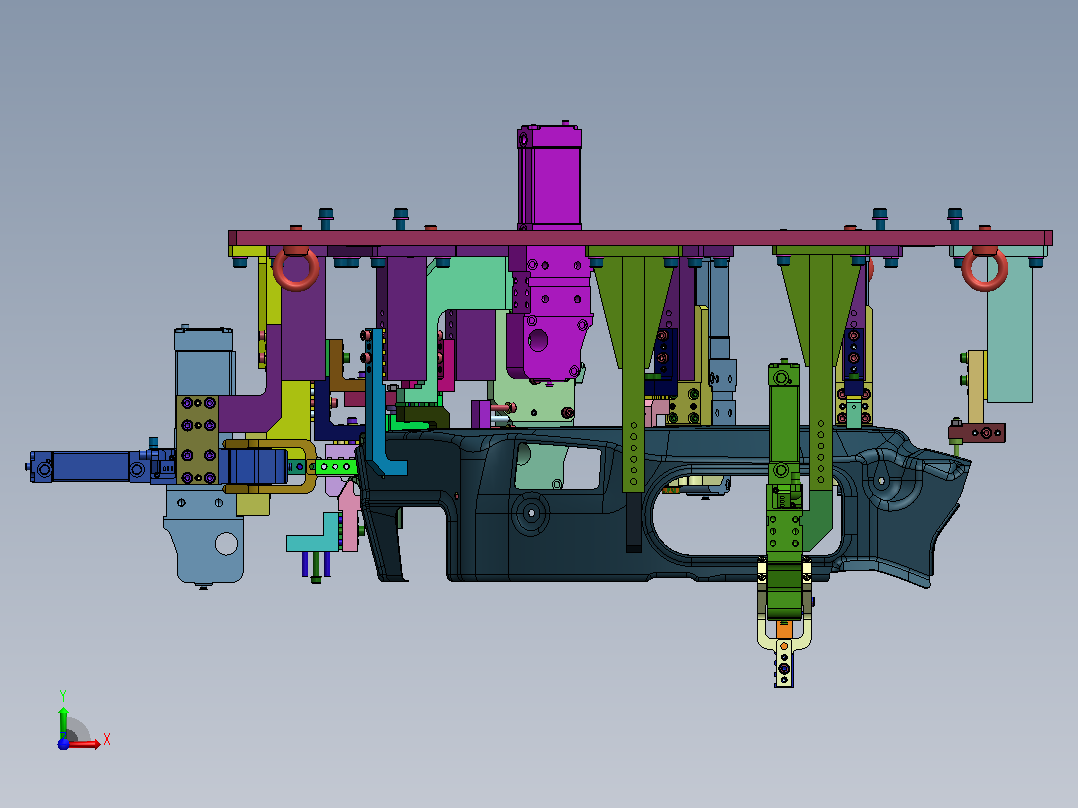Select the long maroon top mounting plate
Viewport: 1078px width, 808px height.
coord(640,238)
